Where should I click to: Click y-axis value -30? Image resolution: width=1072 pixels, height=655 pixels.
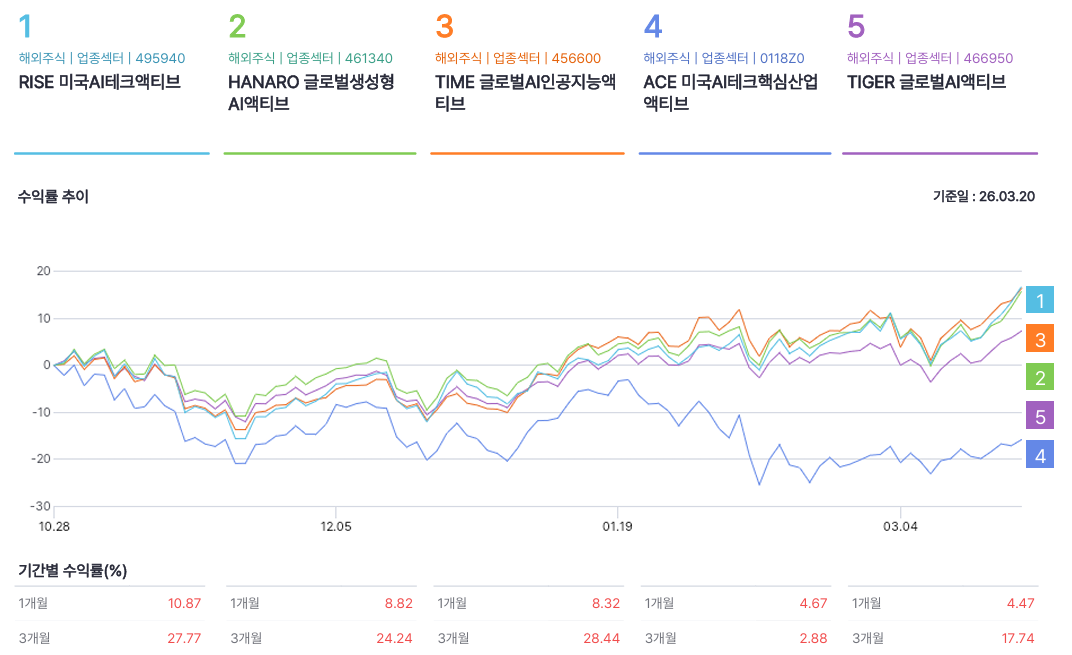click(40, 506)
